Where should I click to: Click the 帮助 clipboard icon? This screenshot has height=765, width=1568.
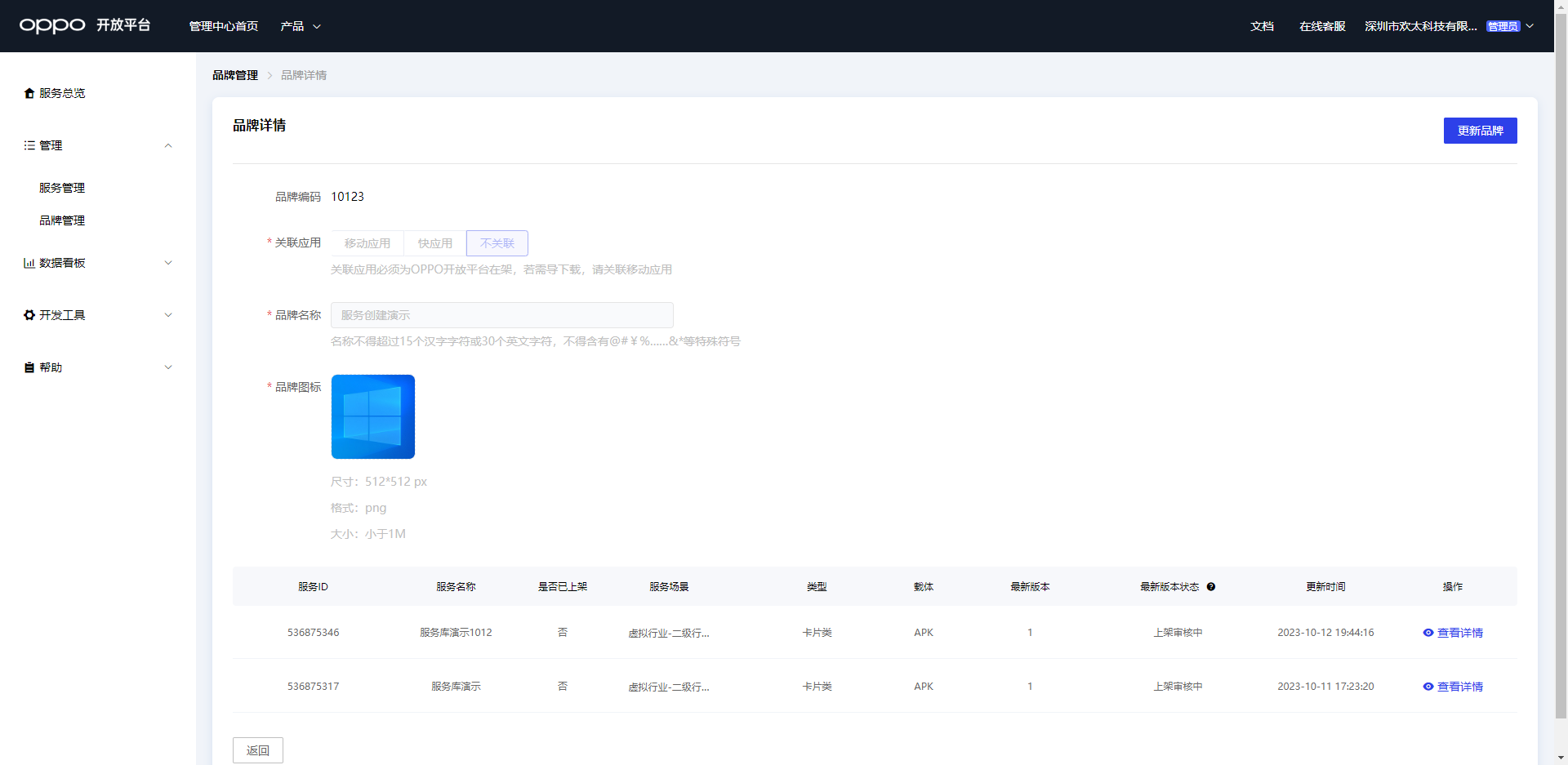point(29,367)
